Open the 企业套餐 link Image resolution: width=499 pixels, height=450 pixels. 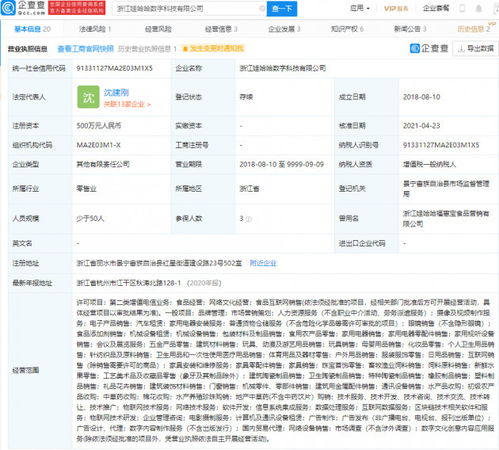point(436,8)
